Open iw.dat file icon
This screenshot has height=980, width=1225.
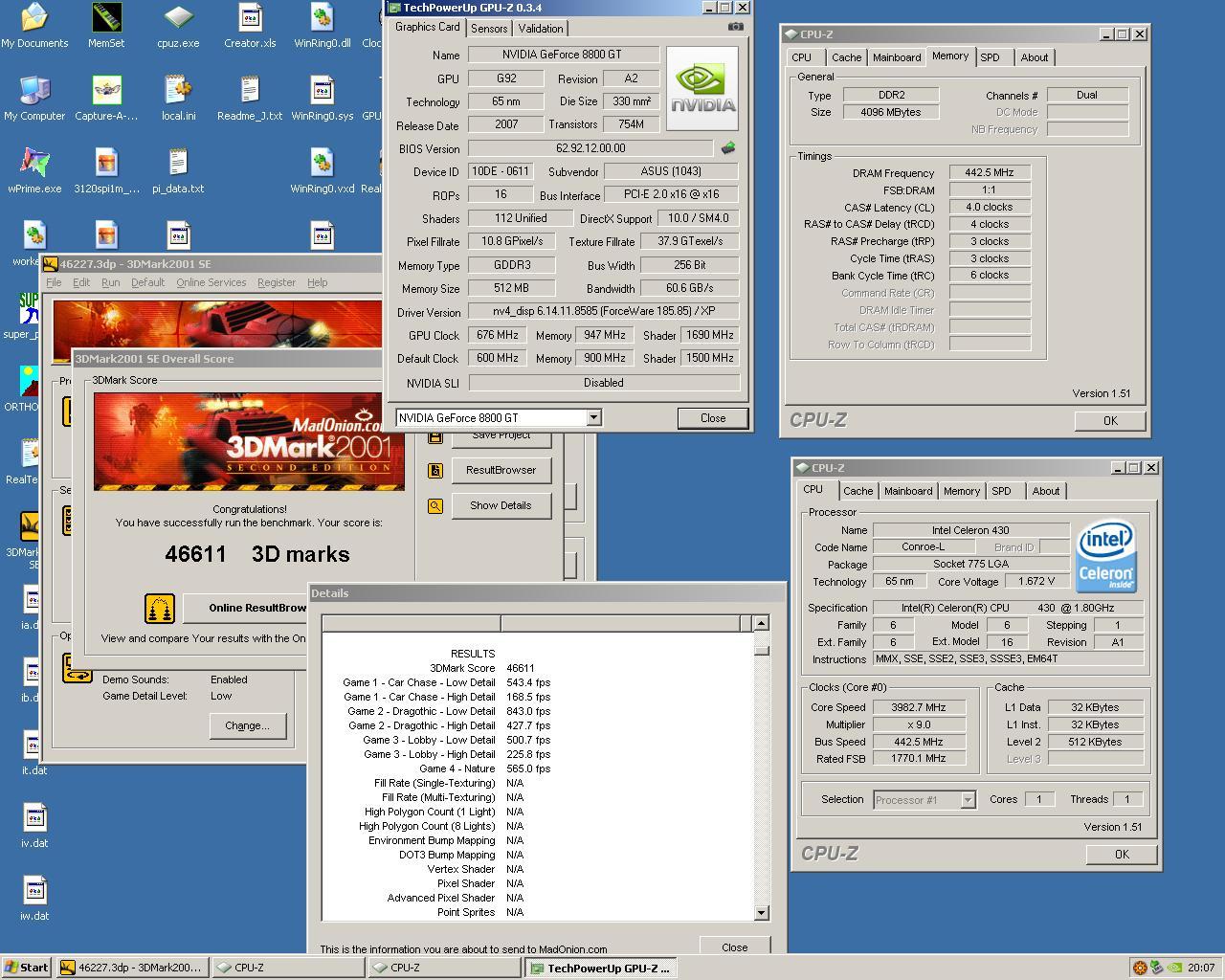[x=34, y=899]
